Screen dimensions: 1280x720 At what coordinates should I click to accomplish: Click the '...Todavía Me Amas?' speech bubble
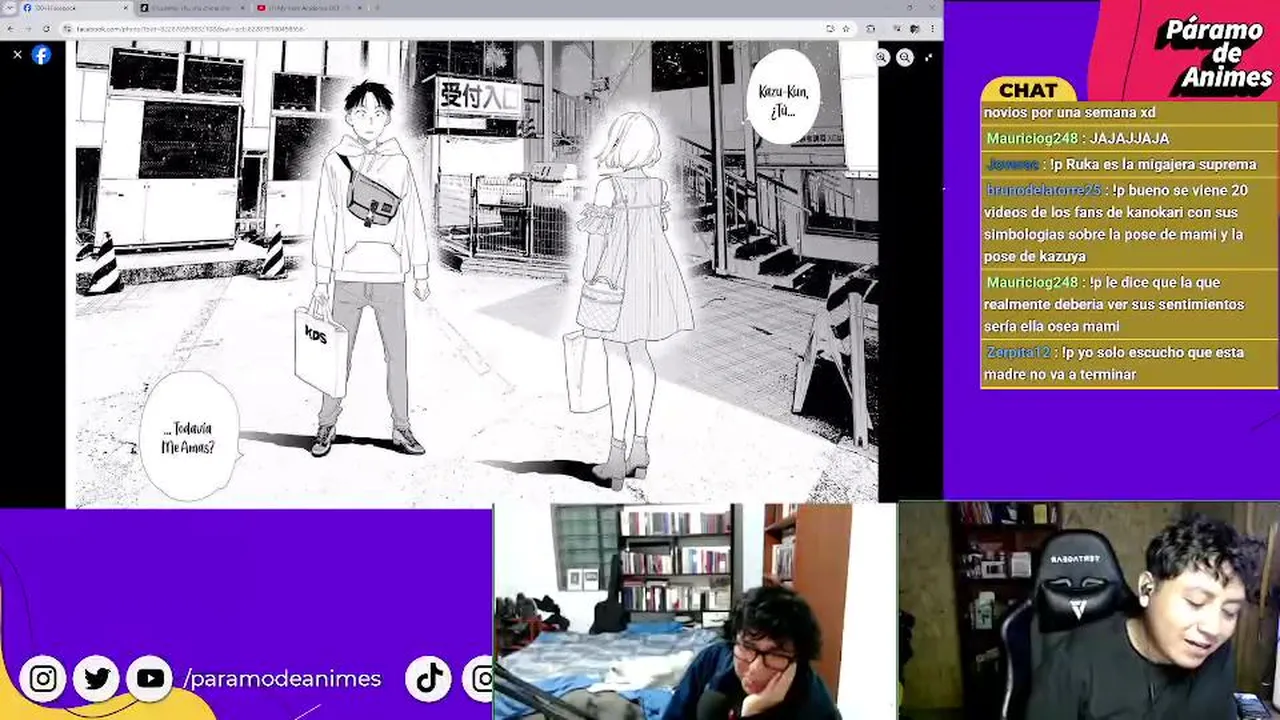click(x=188, y=437)
